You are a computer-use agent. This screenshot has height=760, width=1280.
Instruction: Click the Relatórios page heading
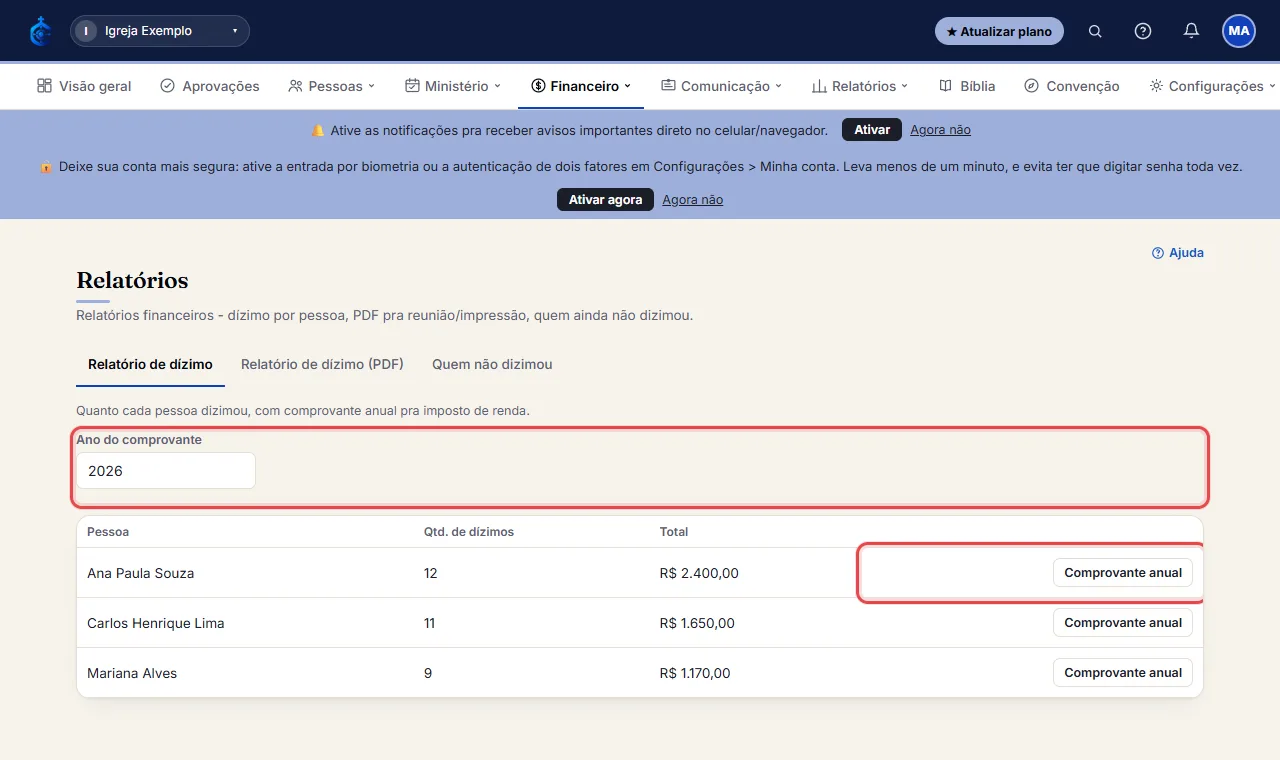click(x=132, y=280)
